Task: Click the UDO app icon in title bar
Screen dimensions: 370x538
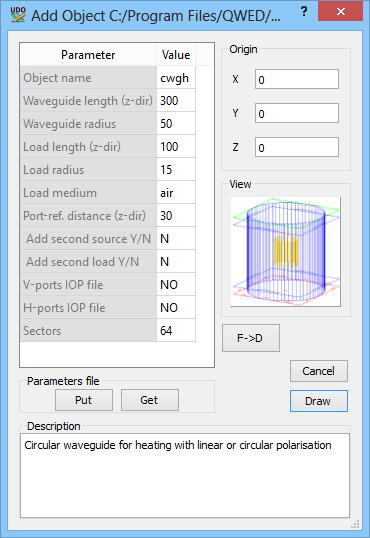Action: coord(18,14)
